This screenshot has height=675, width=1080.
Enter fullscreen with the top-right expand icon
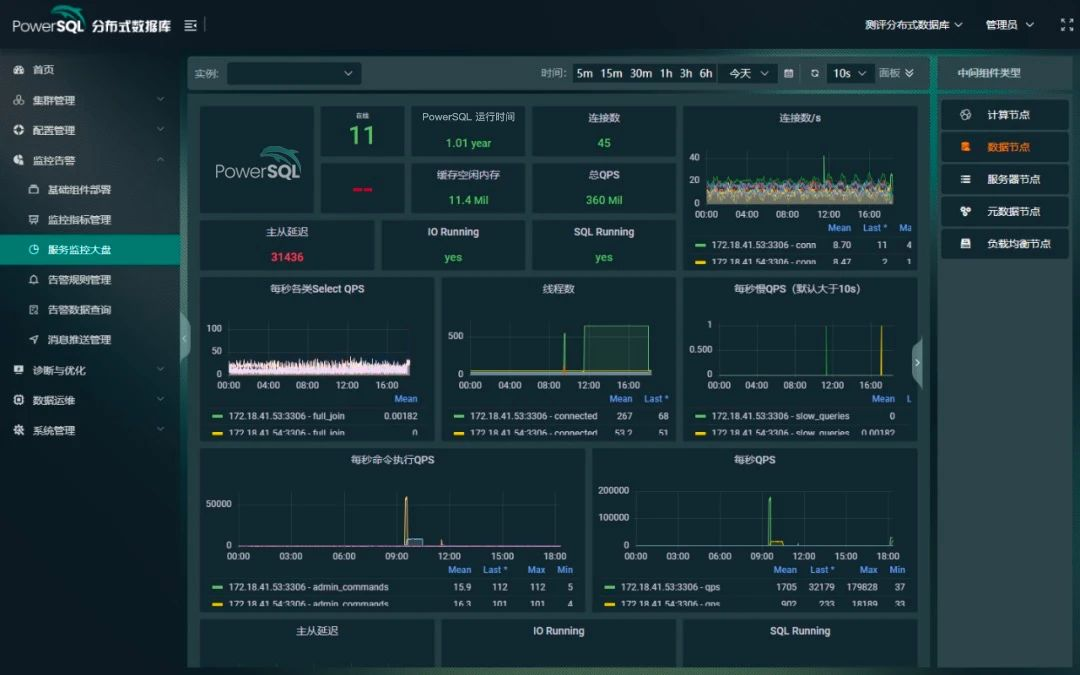(1066, 25)
